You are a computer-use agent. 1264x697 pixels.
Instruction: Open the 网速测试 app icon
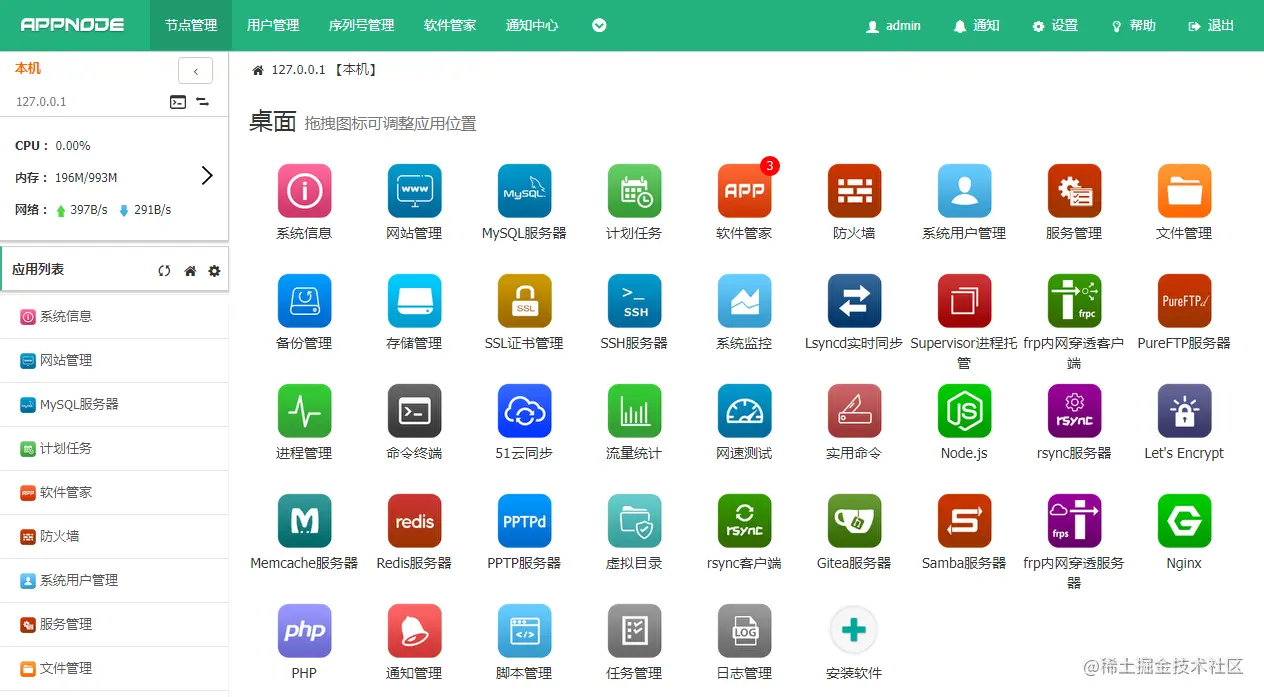coord(744,411)
